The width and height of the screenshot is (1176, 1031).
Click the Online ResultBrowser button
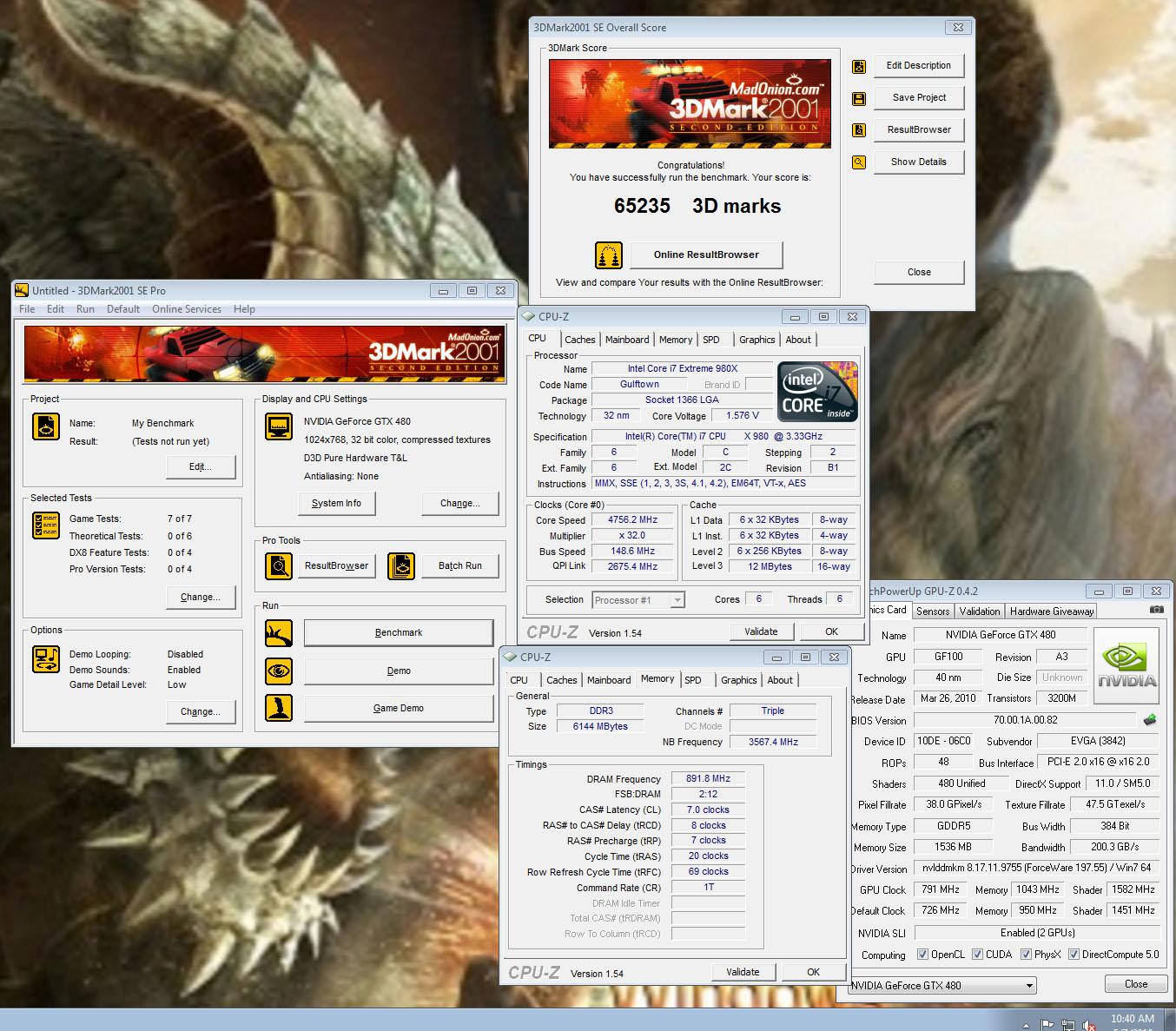pos(706,255)
